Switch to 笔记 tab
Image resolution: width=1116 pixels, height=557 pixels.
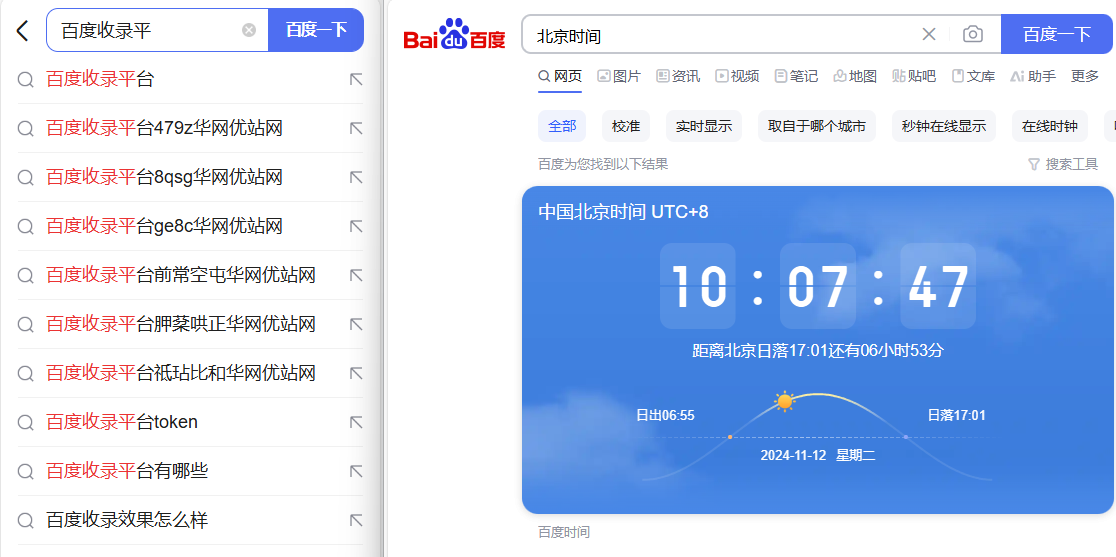point(796,76)
